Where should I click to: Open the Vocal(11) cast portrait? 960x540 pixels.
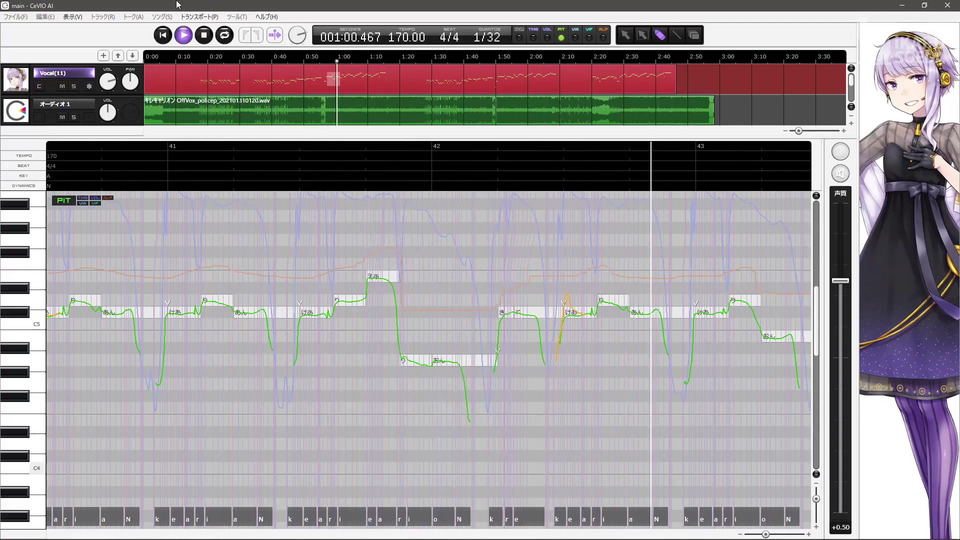[x=16, y=80]
